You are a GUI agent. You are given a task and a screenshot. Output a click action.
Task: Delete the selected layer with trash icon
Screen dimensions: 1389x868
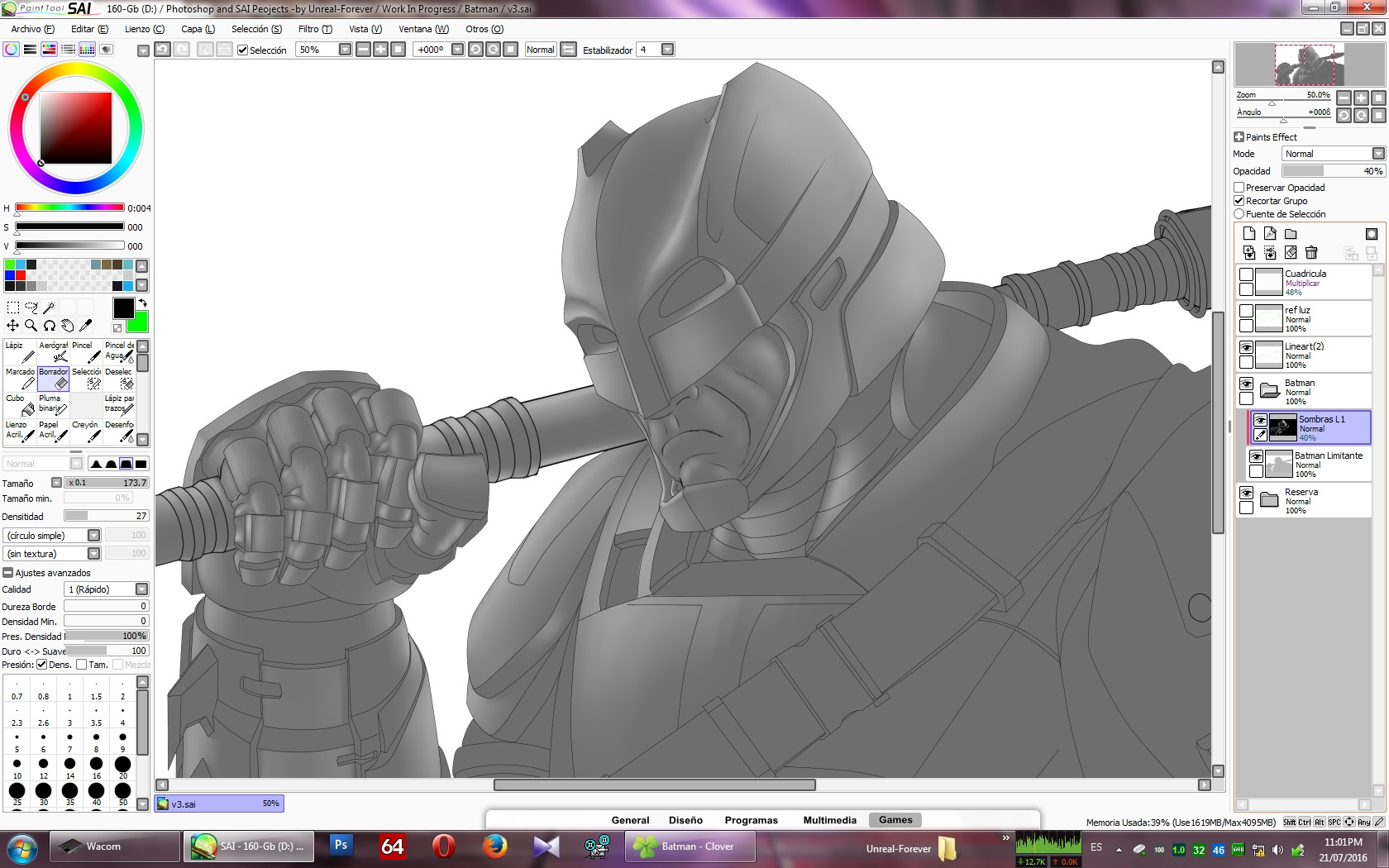(1311, 253)
